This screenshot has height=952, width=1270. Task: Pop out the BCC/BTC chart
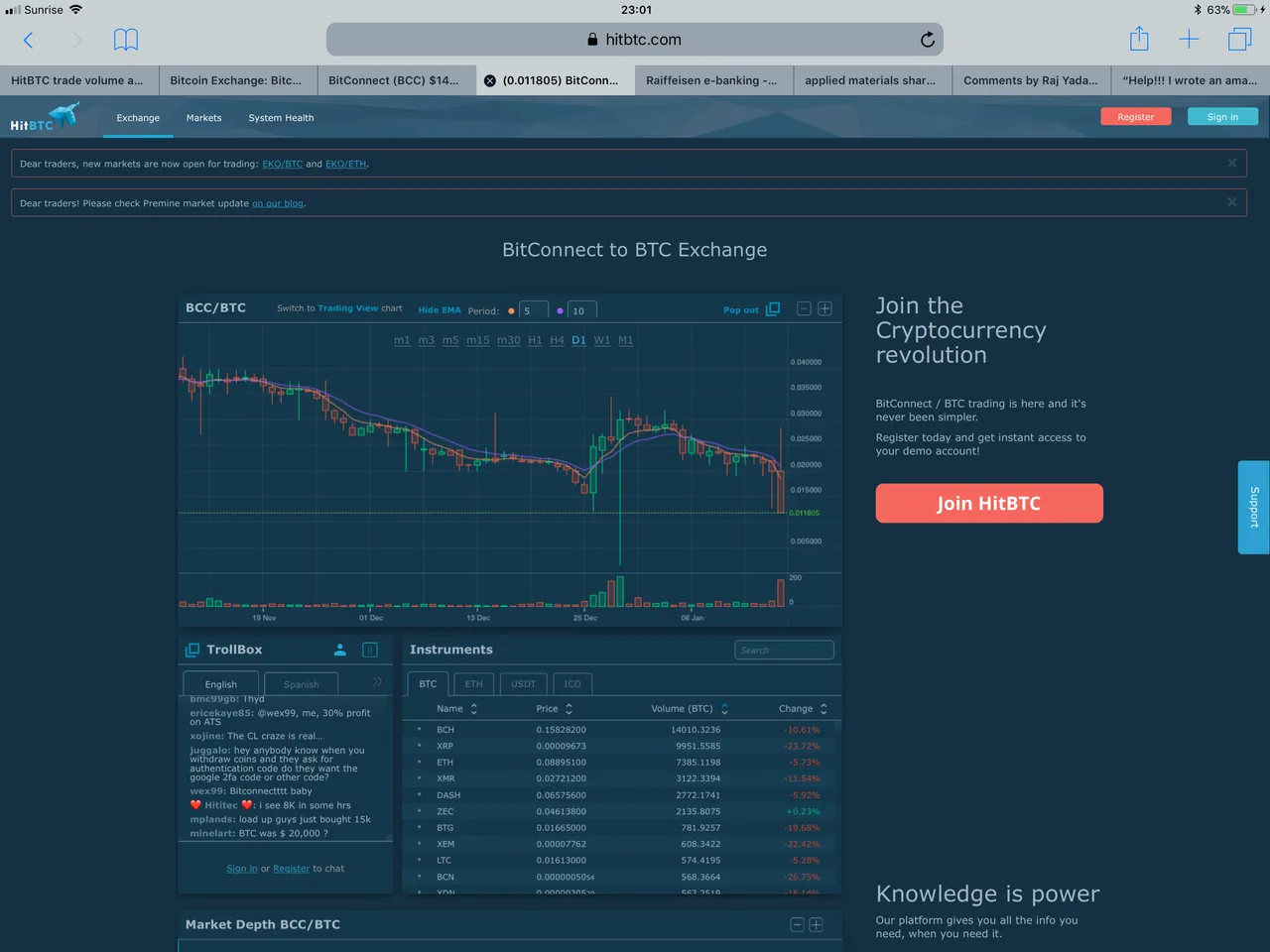751,309
